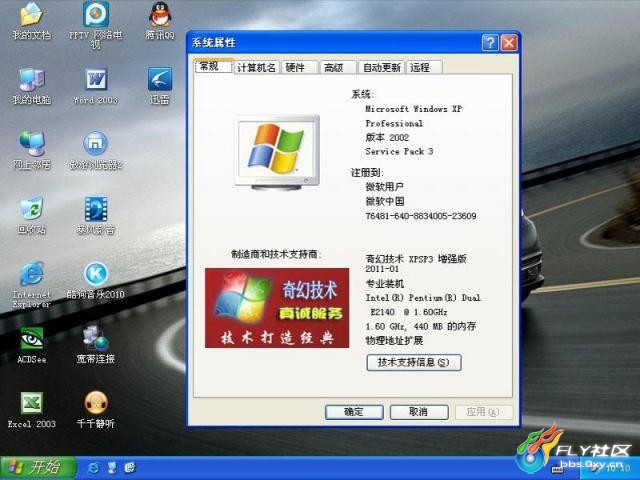This screenshot has width=640, height=480.
Task: Click the 制造商和技术支持商 label
Action: 276,254
